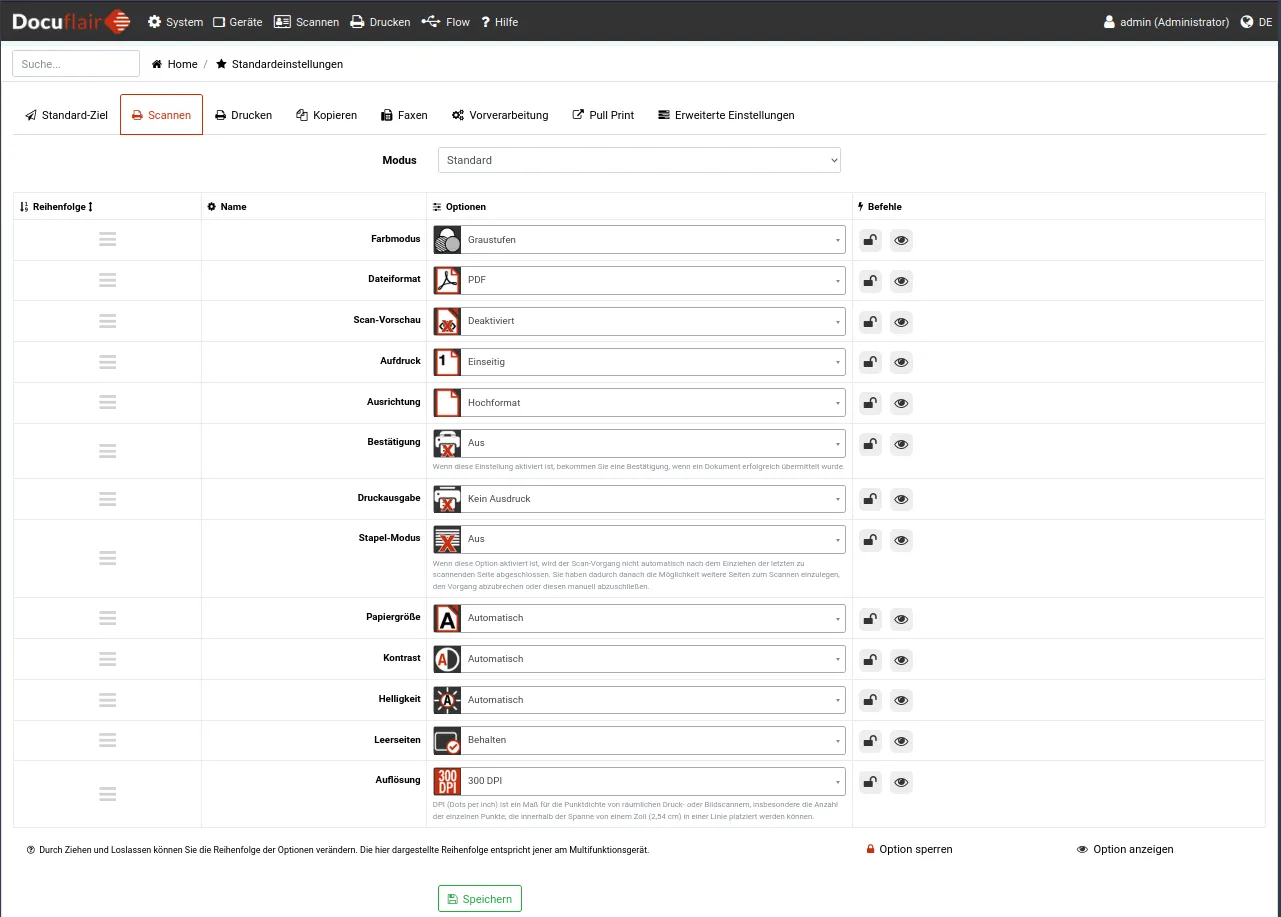Open the Flow menu in top bar
Screen dimensions: 1281x917
pos(446,22)
